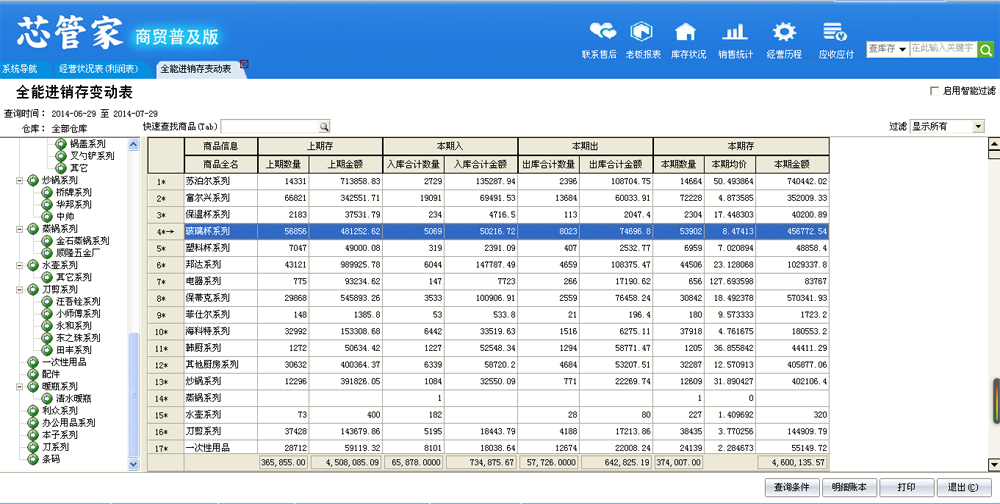Click the green icon of 中帅 tree node
1000x504 pixels.
(47, 216)
